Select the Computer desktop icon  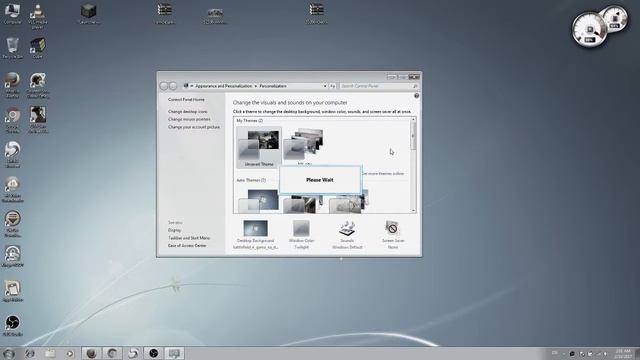pos(12,13)
